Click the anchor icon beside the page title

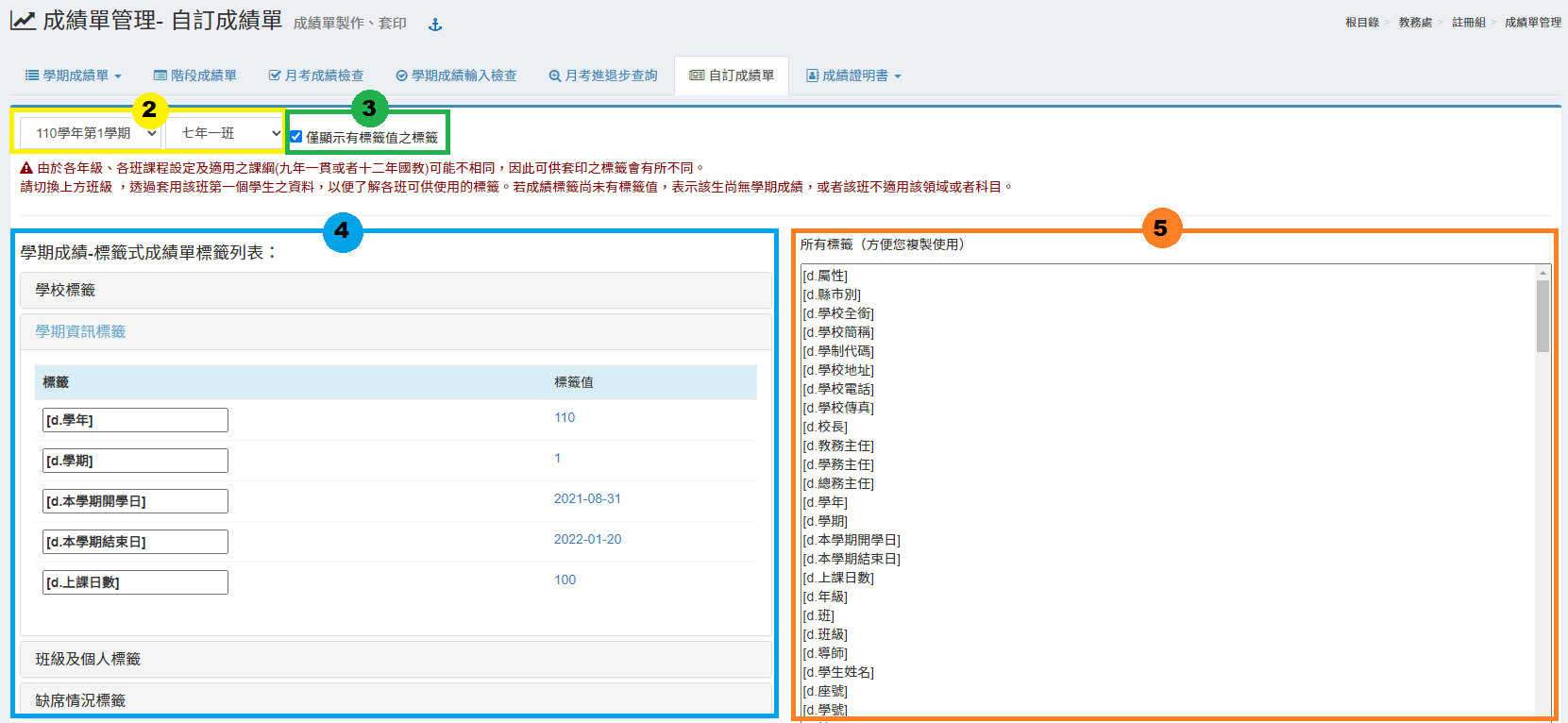(x=435, y=25)
